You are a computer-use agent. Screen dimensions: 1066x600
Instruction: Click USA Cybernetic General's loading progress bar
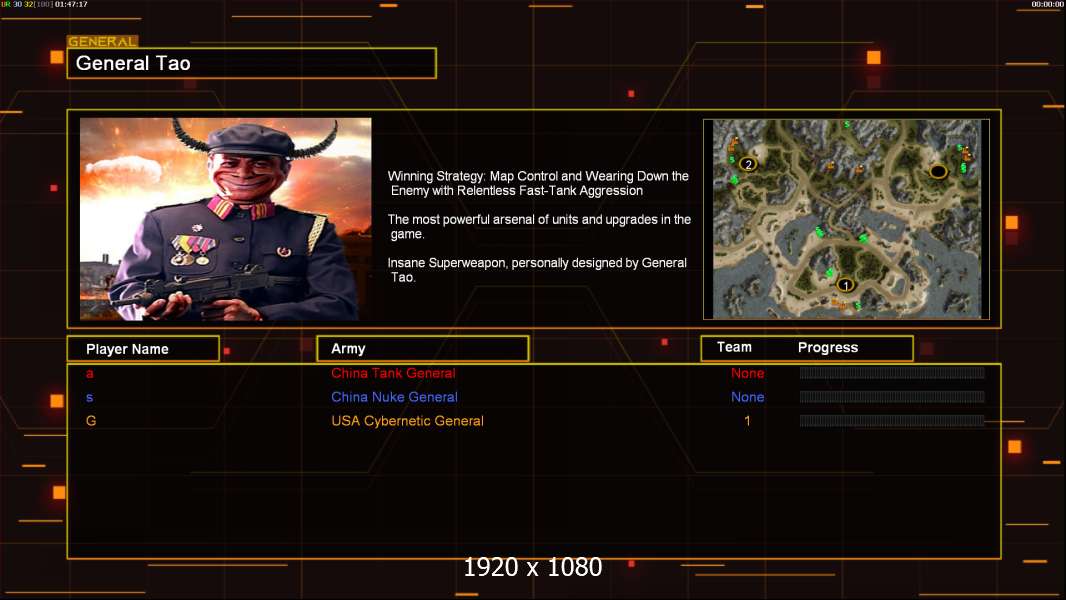point(892,421)
